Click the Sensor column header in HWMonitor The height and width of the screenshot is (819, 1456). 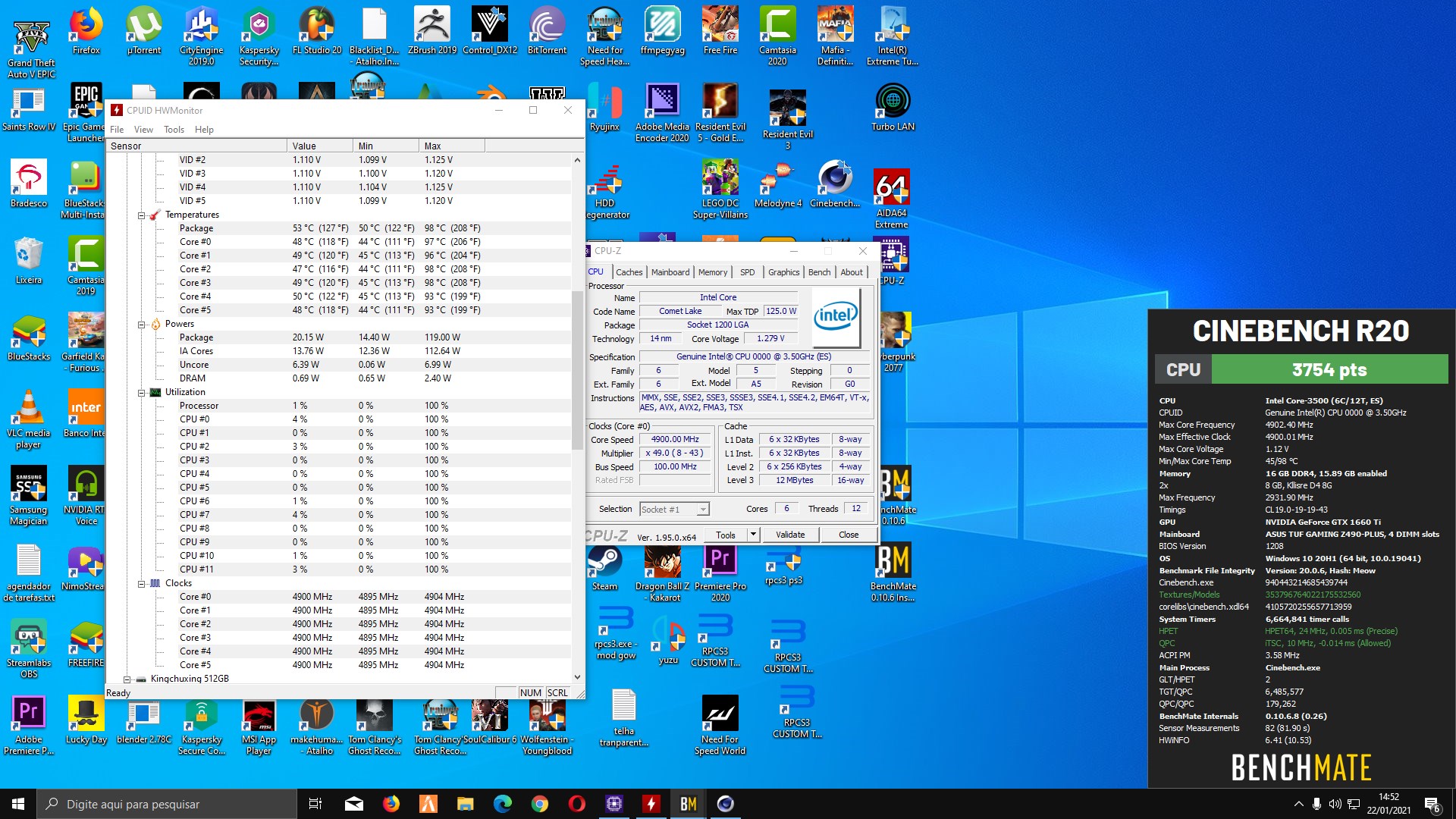197,146
